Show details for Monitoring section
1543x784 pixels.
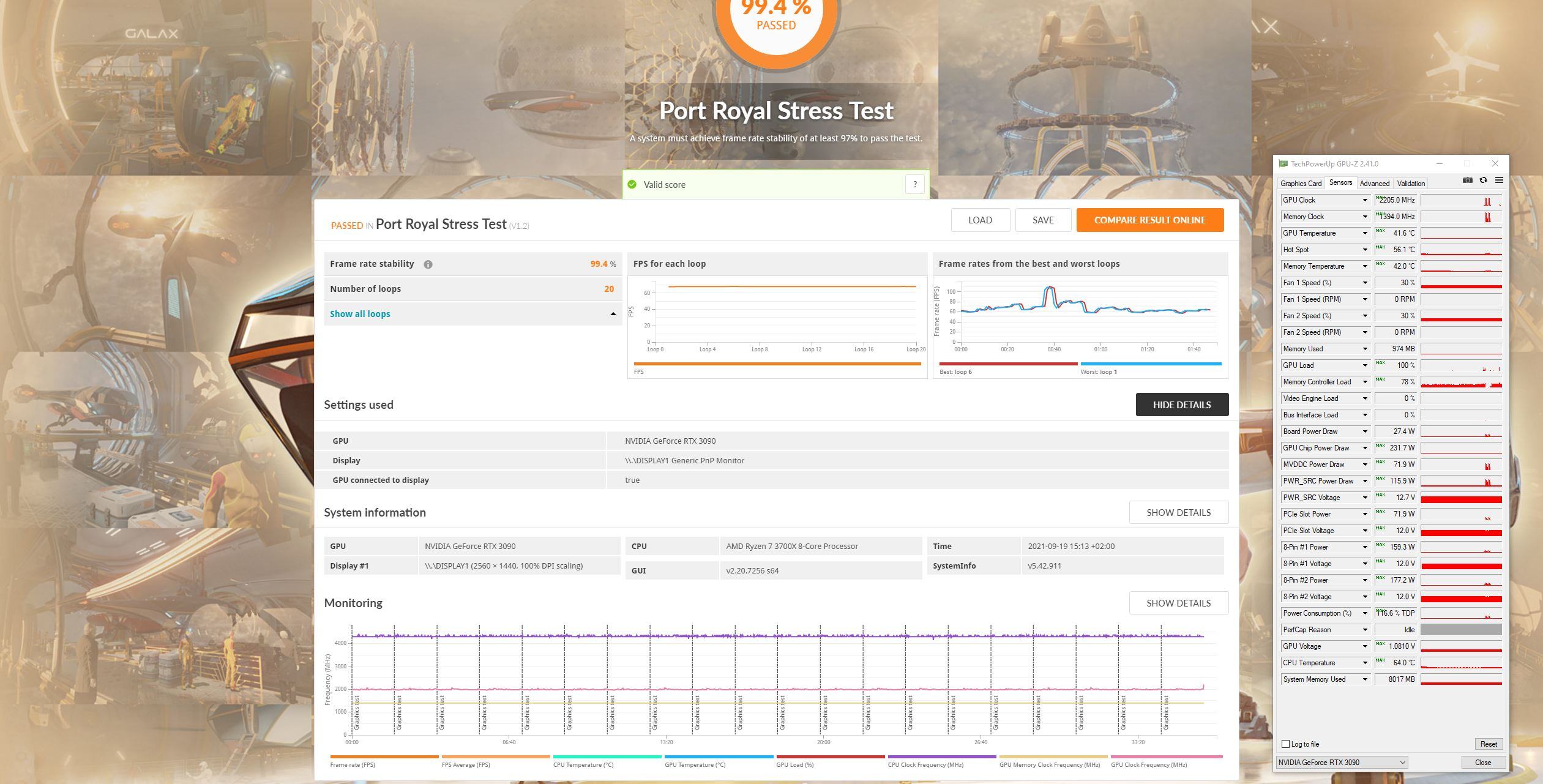coord(1178,603)
